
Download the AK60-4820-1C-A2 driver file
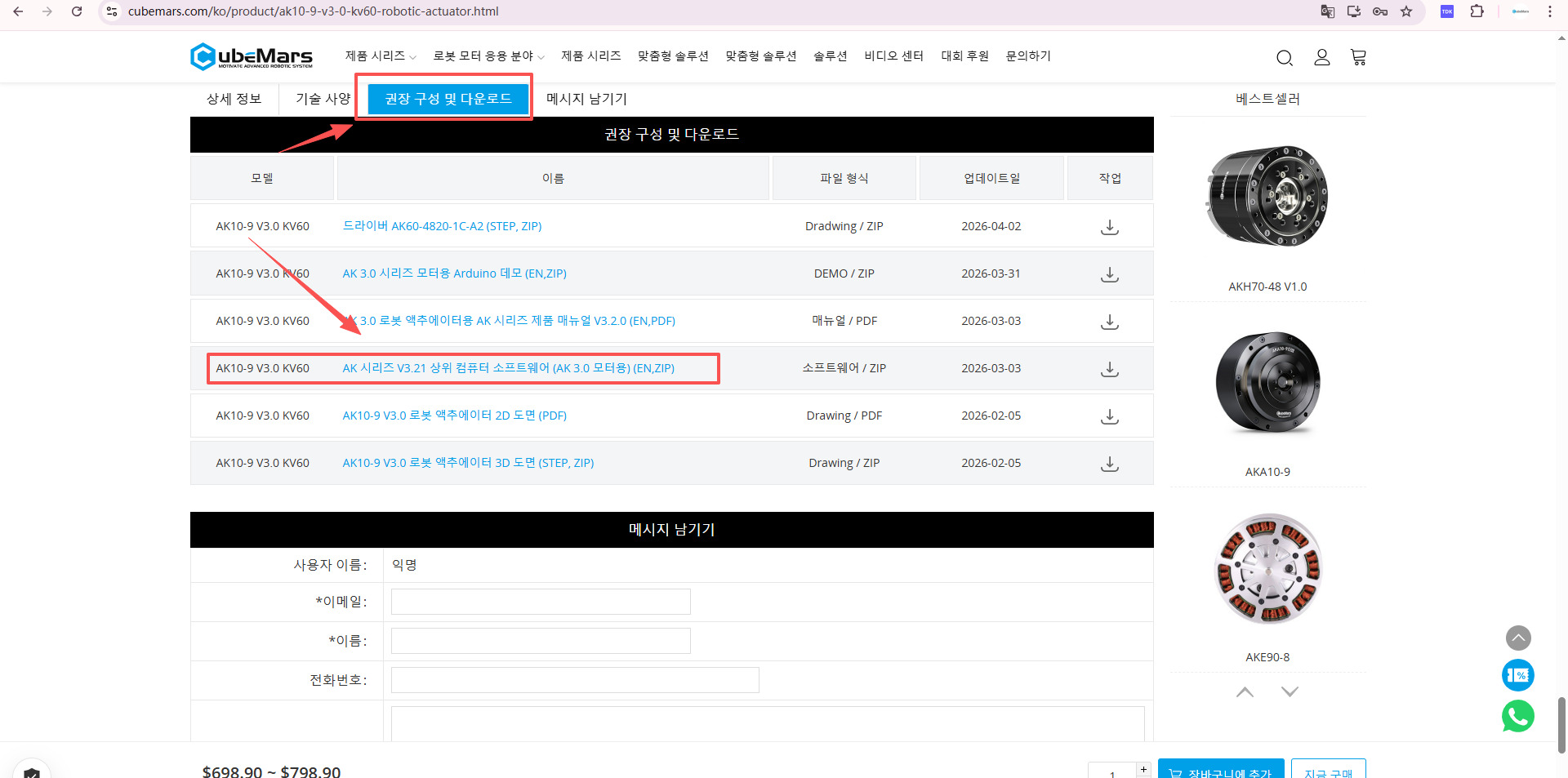coord(1109,227)
